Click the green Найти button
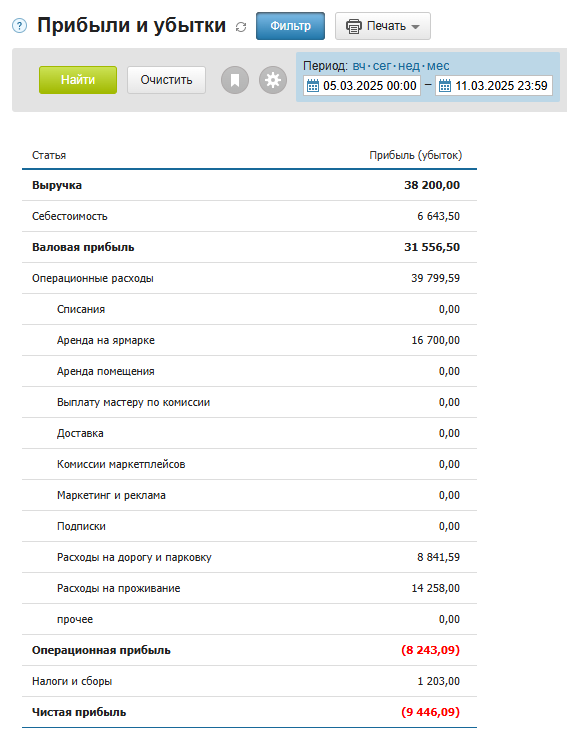The image size is (567, 752). (x=78, y=80)
